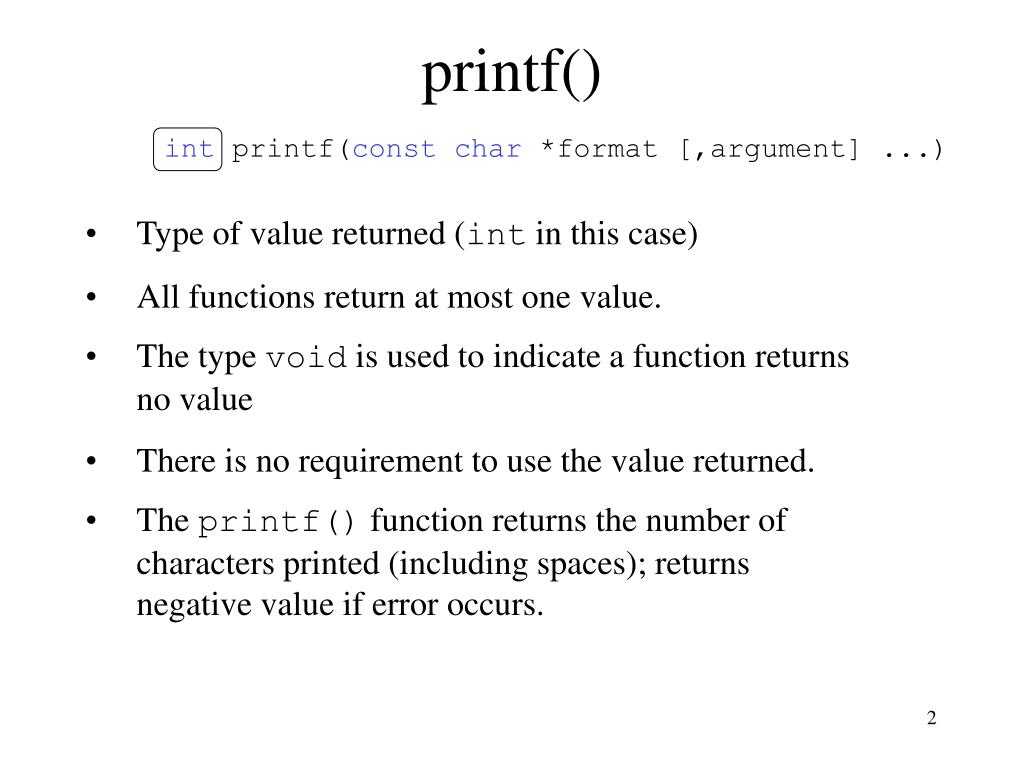Click the monospace int in first bullet

pos(496,235)
